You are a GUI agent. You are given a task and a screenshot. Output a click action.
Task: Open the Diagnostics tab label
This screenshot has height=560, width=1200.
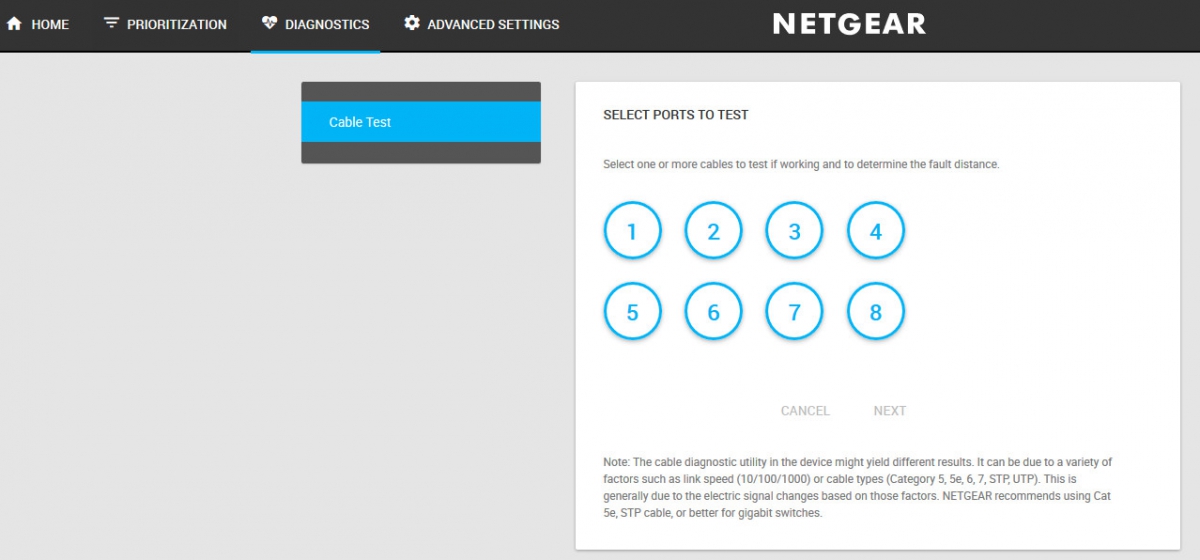pos(327,24)
